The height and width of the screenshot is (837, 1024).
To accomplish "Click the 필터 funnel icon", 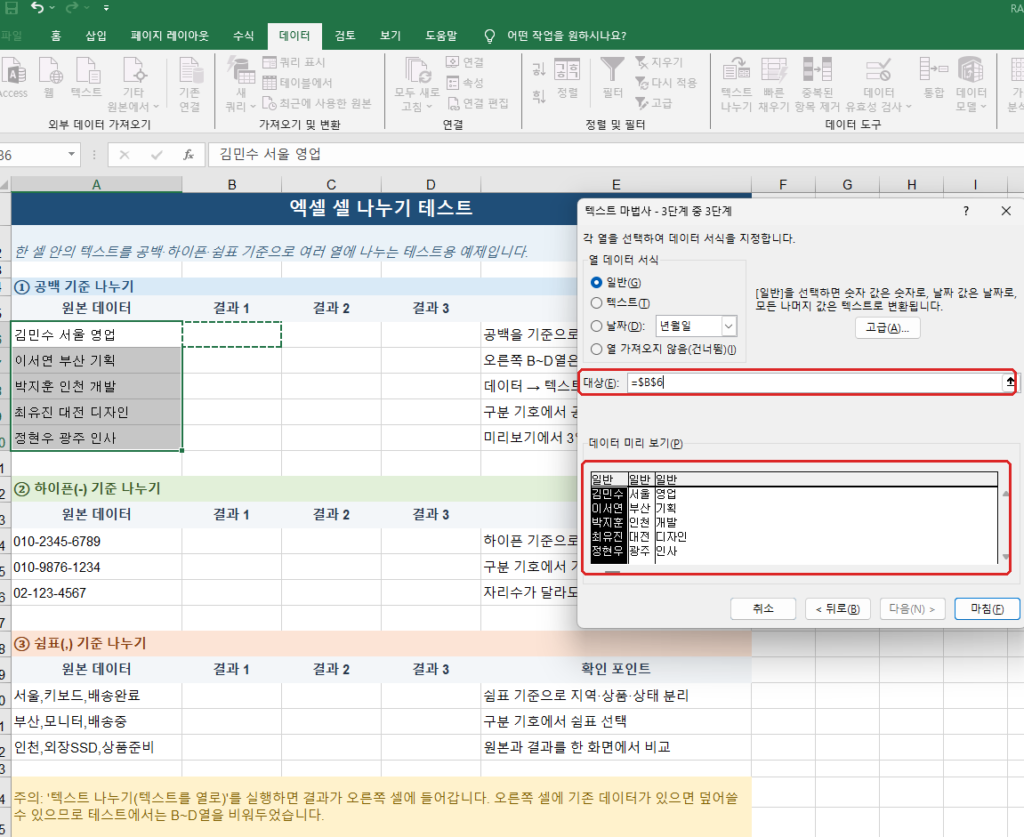I will point(613,70).
